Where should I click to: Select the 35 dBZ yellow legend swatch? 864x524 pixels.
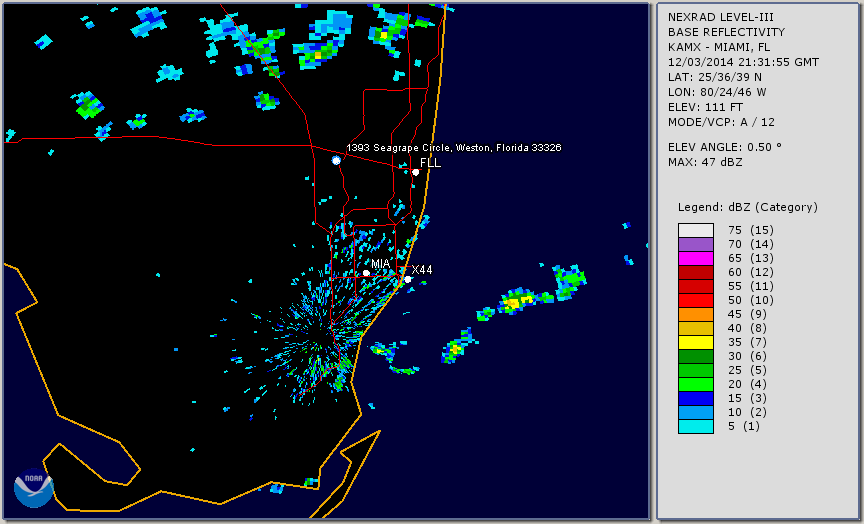[696, 342]
